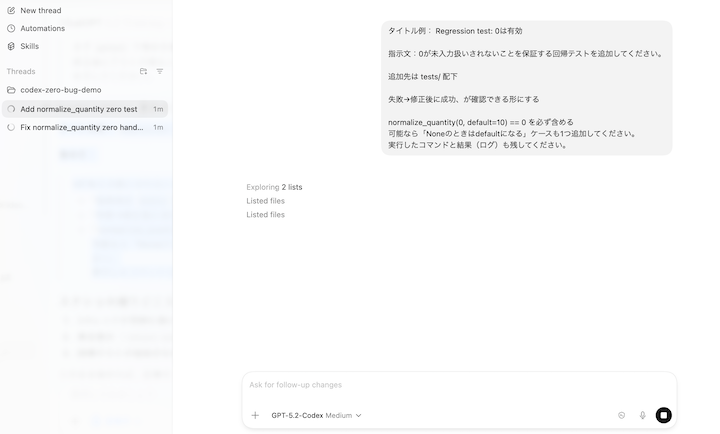Click the New thread compose icon
Image resolution: width=720 pixels, height=434 pixels.
click(11, 10)
